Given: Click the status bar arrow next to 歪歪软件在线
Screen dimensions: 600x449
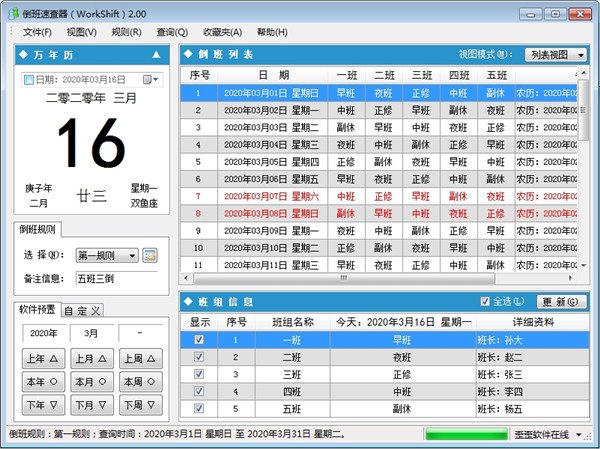Looking at the screenshot, I should tap(579, 435).
